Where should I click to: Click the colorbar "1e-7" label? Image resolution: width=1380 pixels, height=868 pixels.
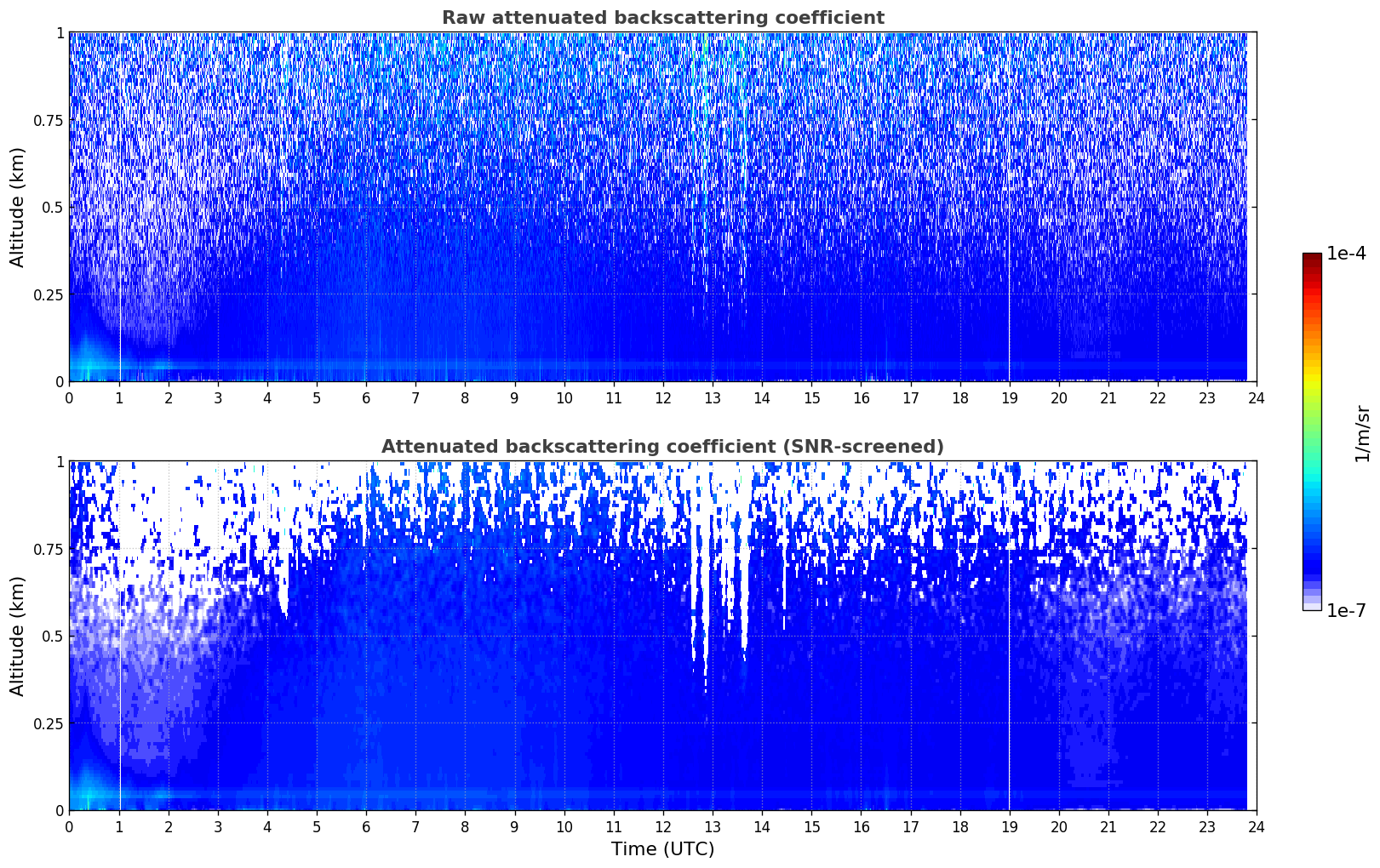coord(1346,611)
